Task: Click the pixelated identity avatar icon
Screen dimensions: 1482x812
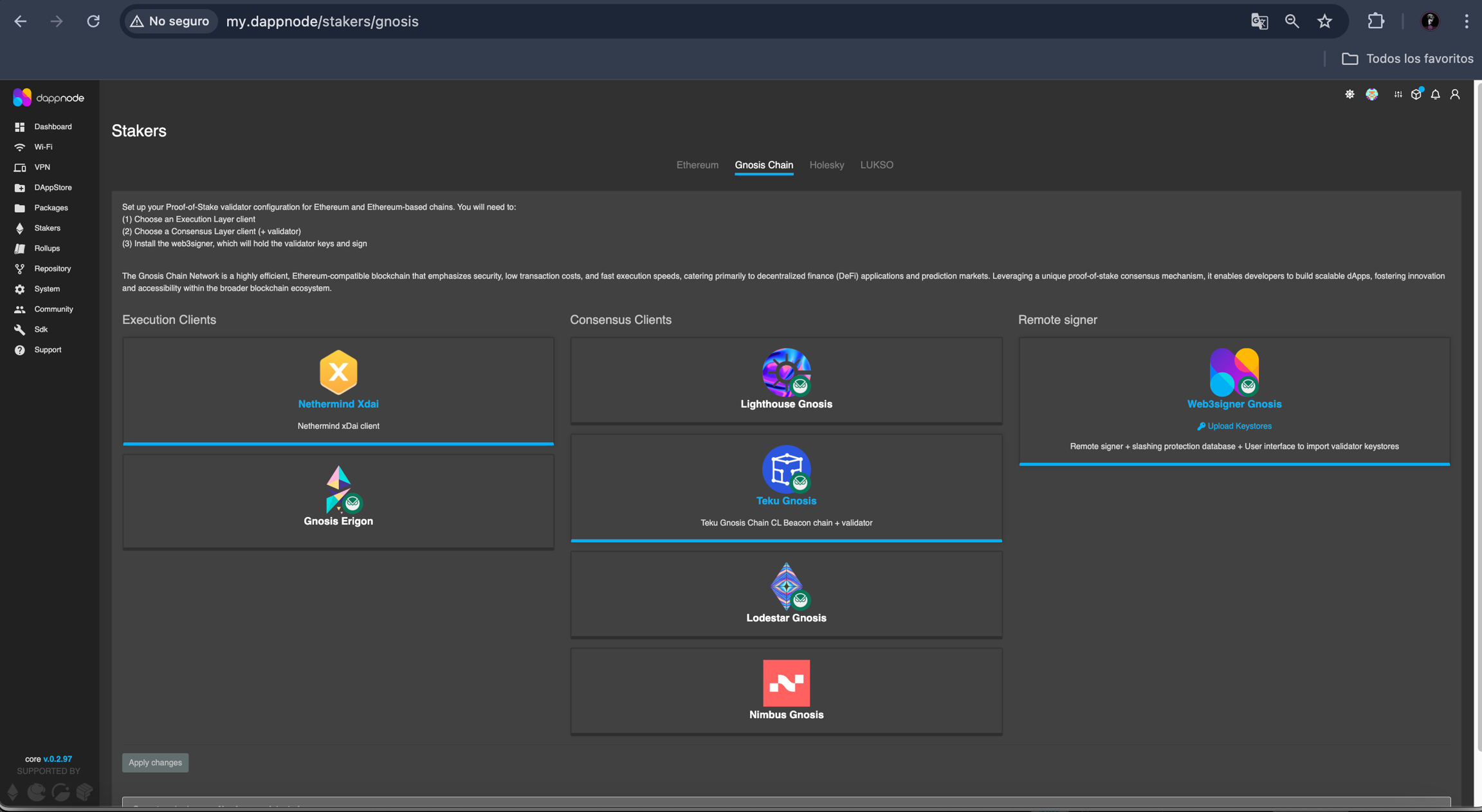Action: coord(1372,95)
